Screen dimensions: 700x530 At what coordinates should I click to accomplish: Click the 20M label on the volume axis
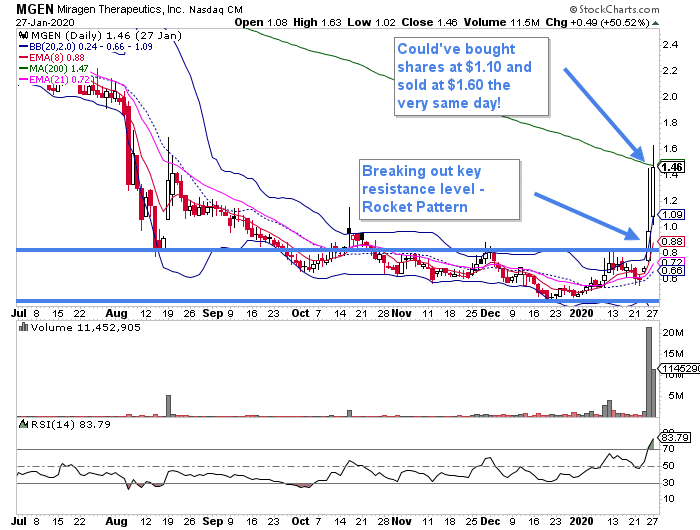[x=673, y=333]
